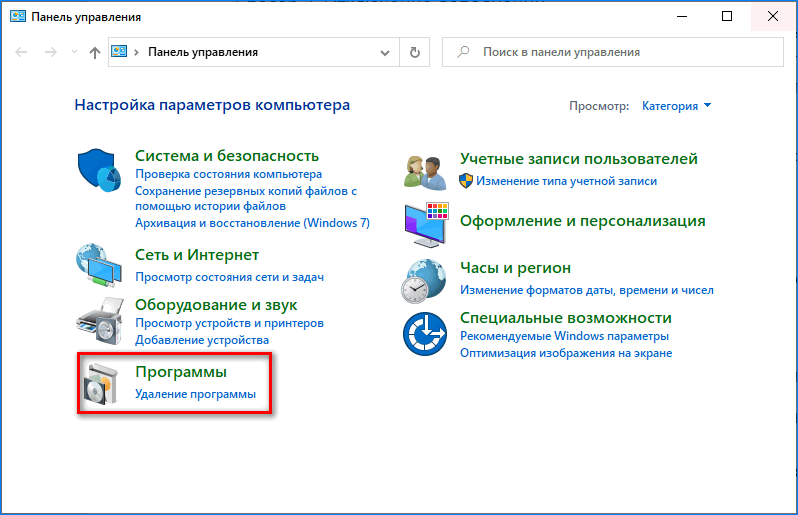Click Изменение типа учетной записи link
The width and height of the screenshot is (798, 515).
[x=566, y=181]
